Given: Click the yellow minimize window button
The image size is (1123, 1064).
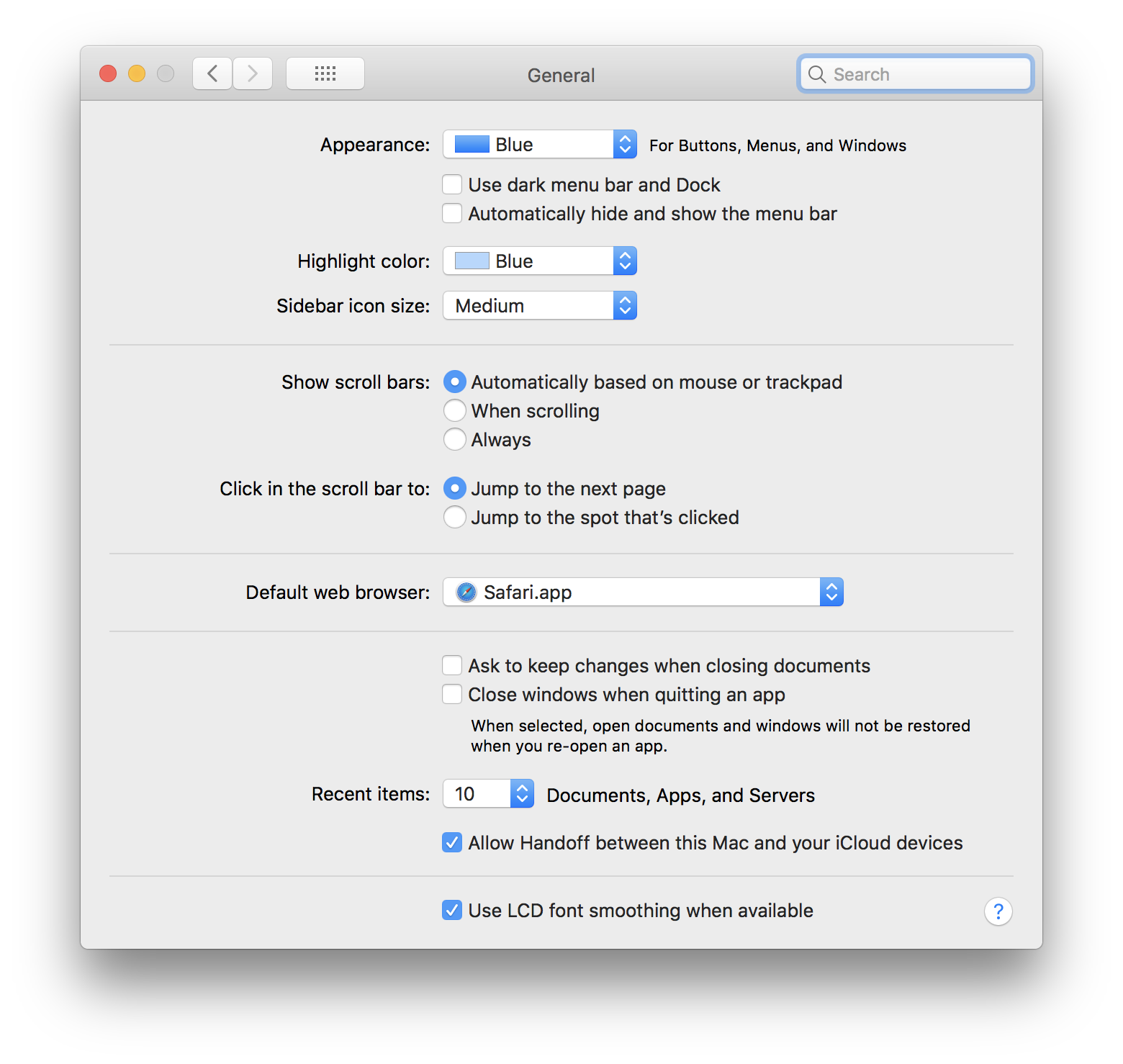Looking at the screenshot, I should (137, 73).
